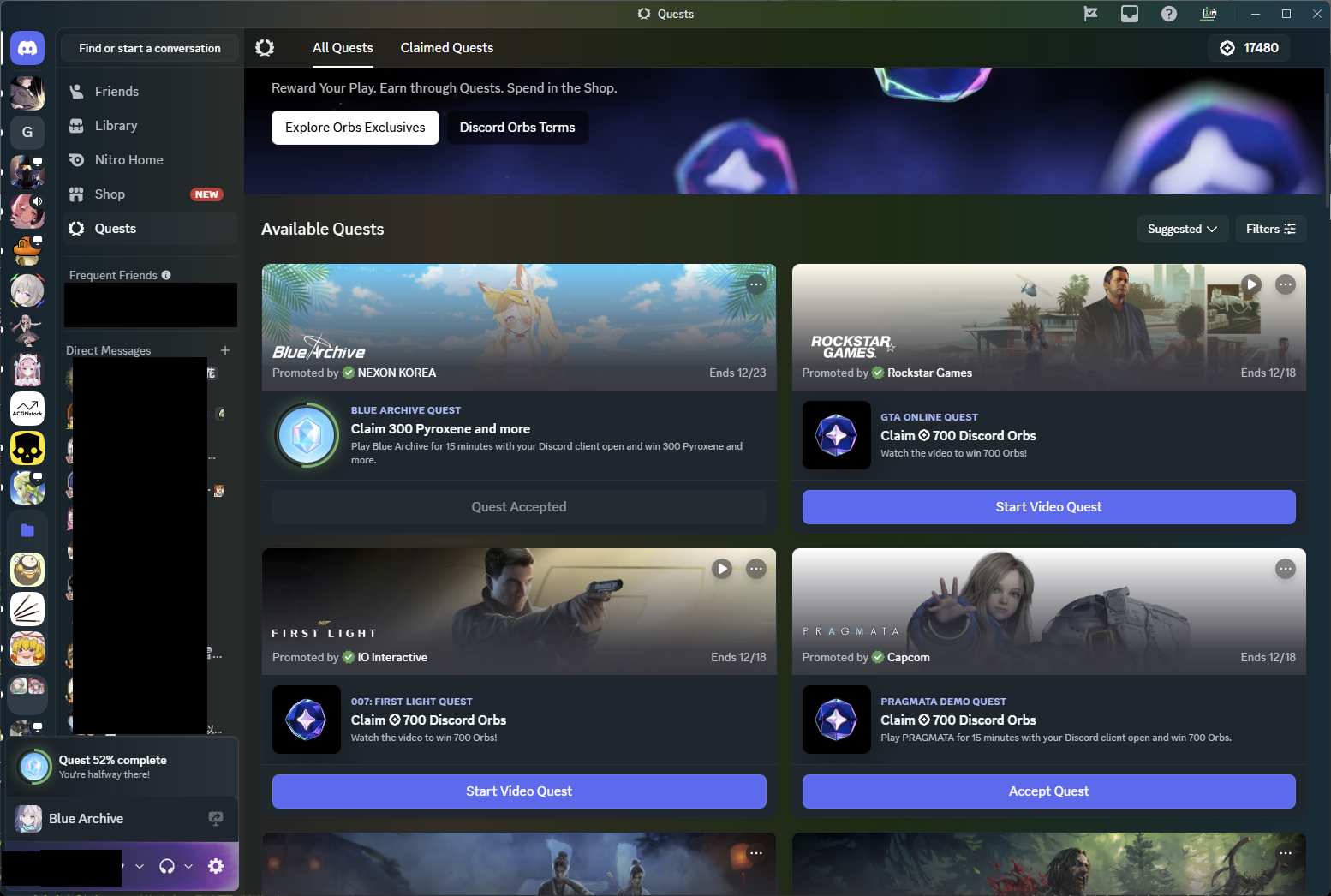The height and width of the screenshot is (896, 1331).
Task: Click the NEXON KOREA promoter name
Action: pos(397,373)
